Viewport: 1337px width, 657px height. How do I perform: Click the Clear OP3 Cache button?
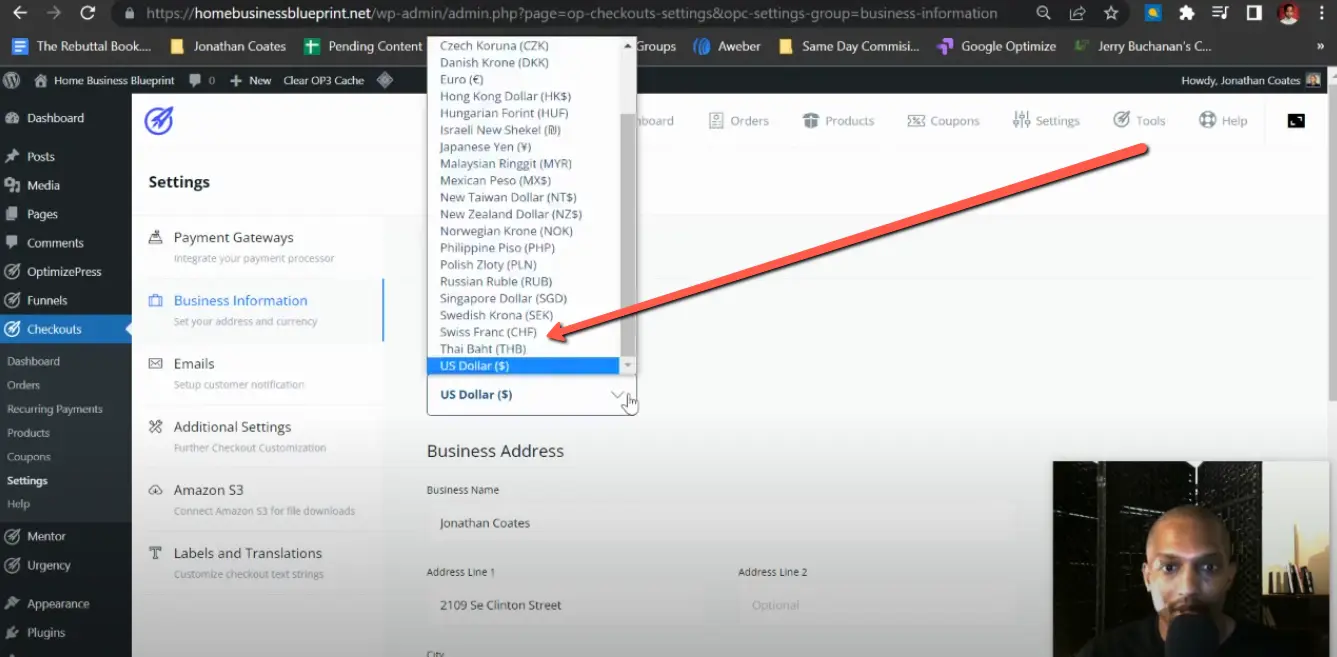[x=323, y=79]
